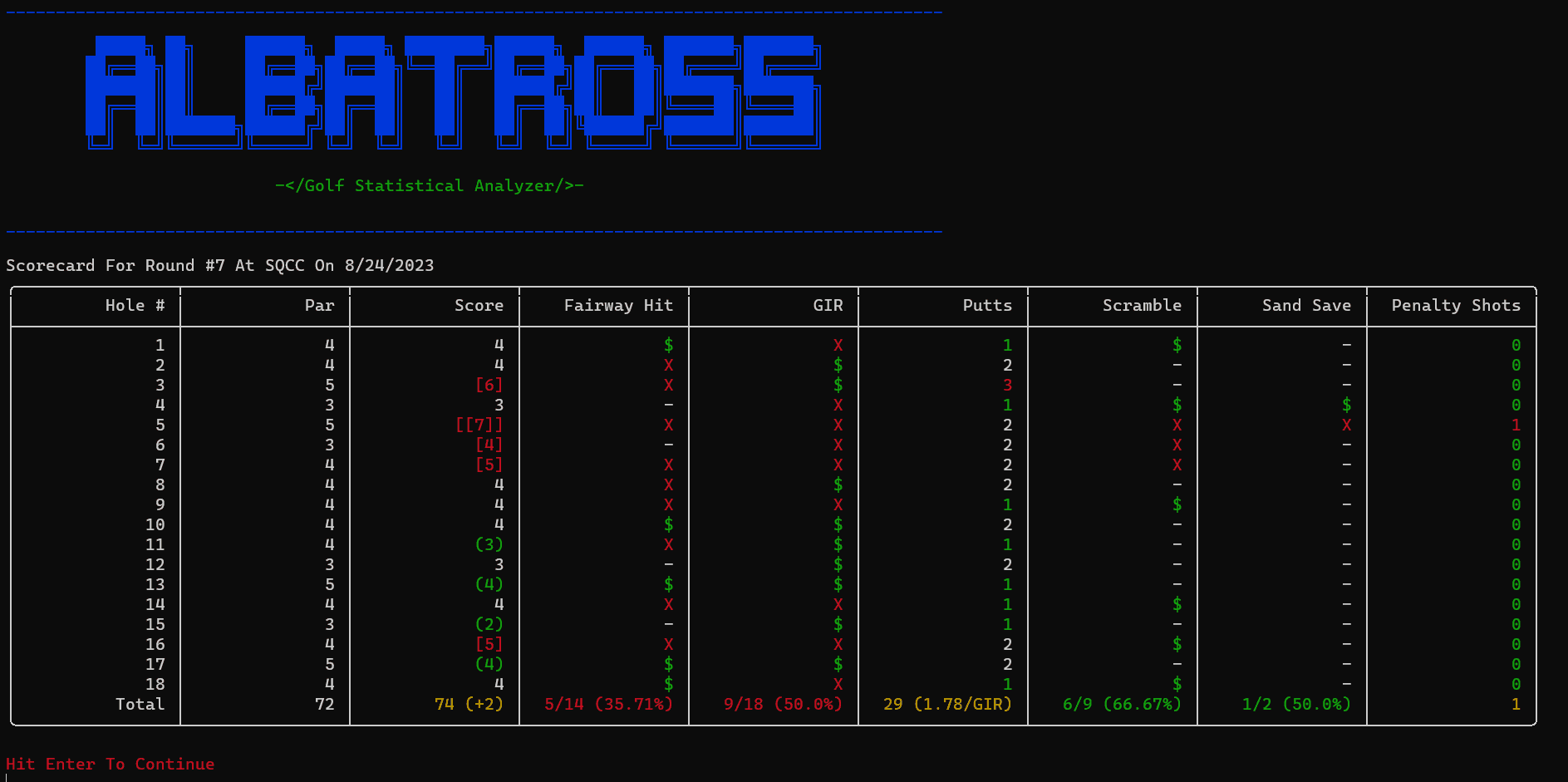Image resolution: width=1568 pixels, height=782 pixels.
Task: Click the green $ Fairway Hit marker on hole 1
Action: point(667,344)
